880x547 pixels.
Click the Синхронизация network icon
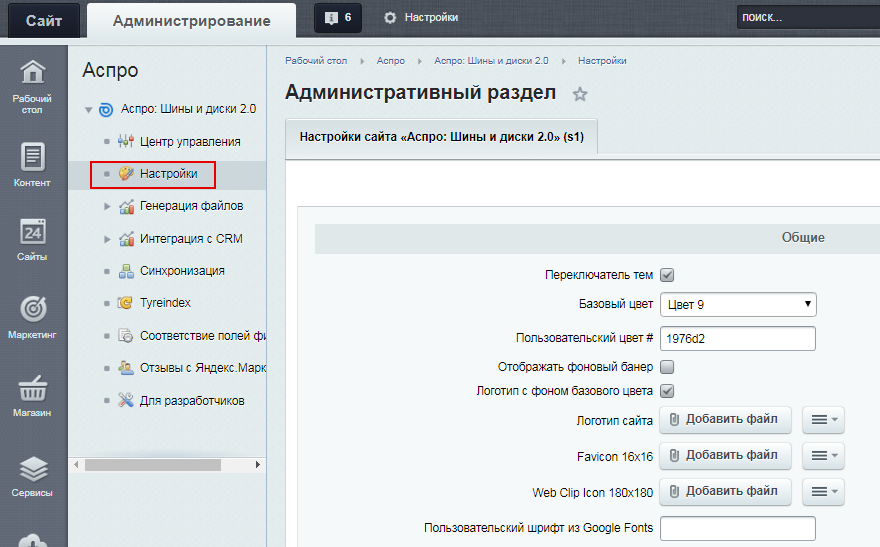click(x=126, y=271)
